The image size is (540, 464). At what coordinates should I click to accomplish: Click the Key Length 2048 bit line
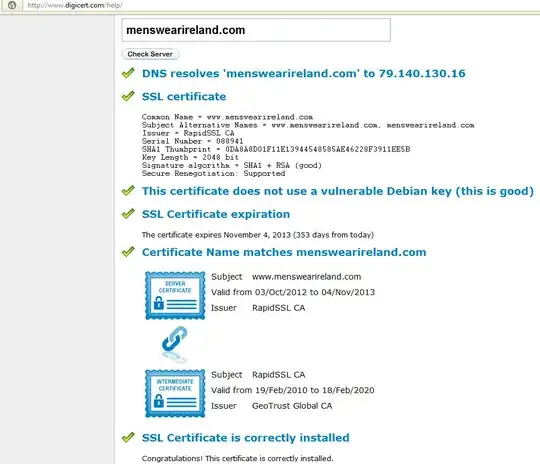(190, 157)
